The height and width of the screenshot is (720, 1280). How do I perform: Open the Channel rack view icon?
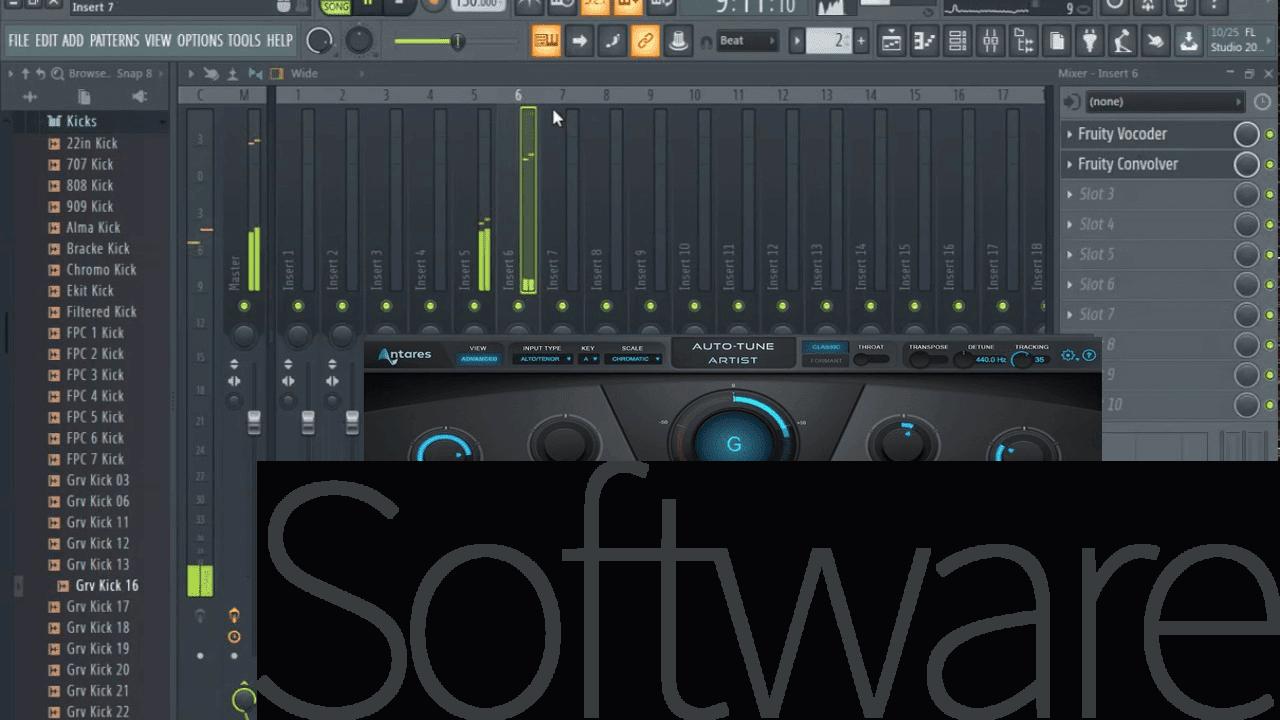(x=958, y=41)
